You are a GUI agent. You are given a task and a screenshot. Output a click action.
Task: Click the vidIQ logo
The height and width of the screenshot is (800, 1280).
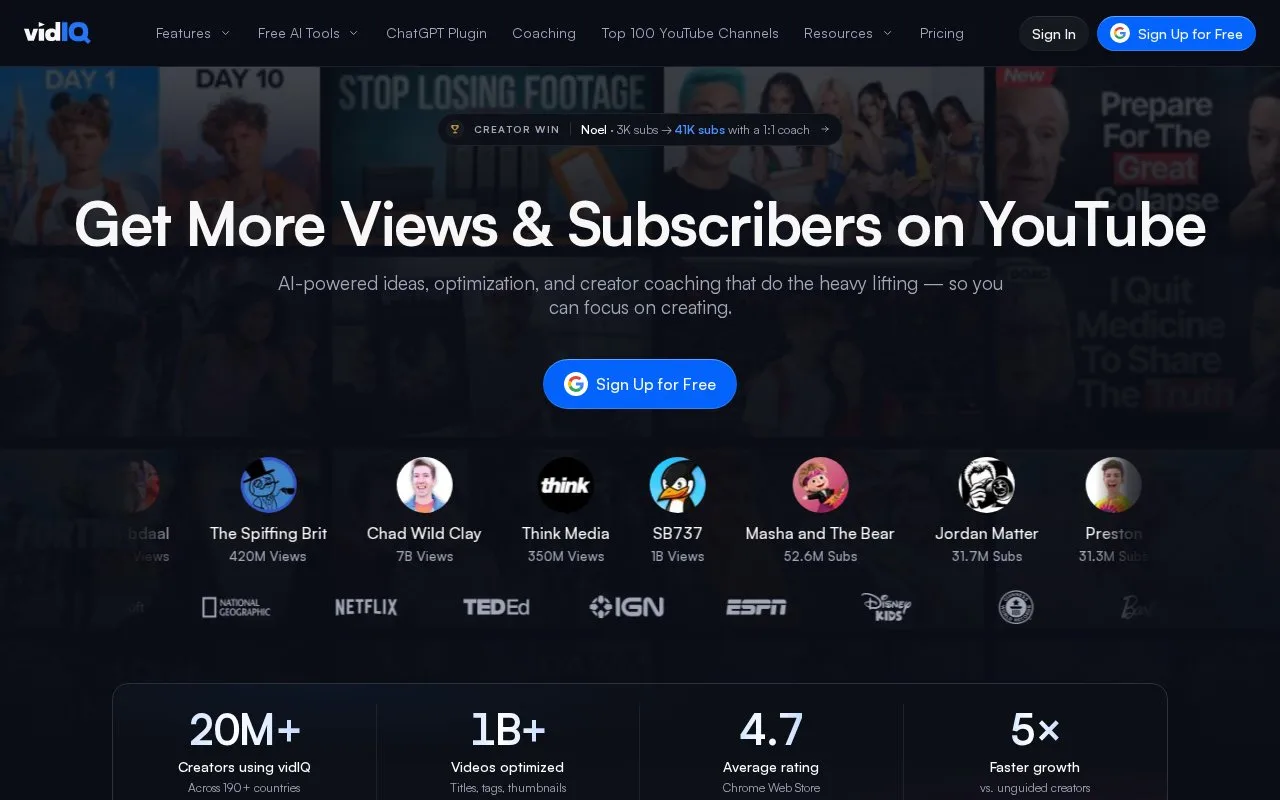57,33
